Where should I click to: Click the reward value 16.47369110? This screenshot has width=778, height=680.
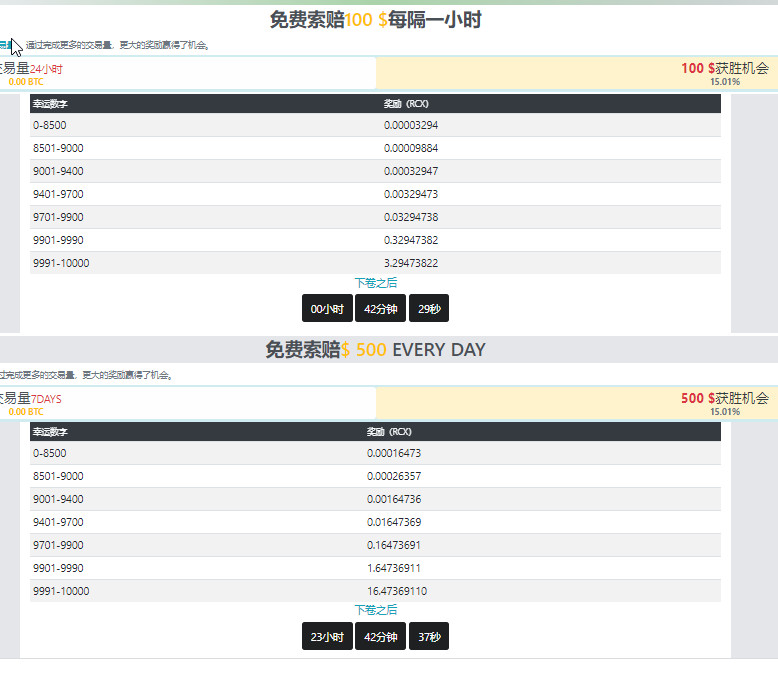point(397,592)
